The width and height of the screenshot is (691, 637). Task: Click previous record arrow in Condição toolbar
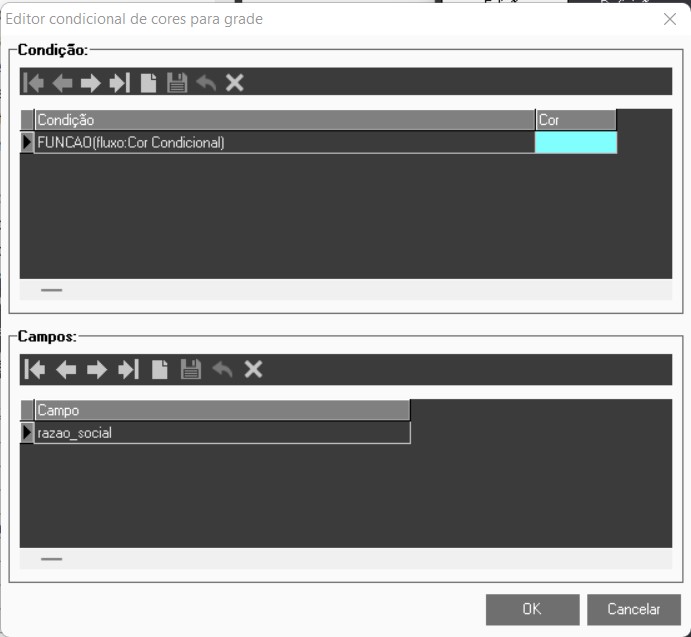(x=62, y=83)
